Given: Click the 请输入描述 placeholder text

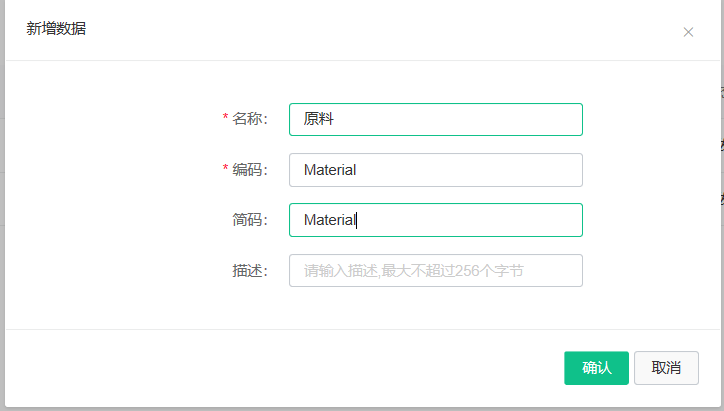Looking at the screenshot, I should click(414, 271).
